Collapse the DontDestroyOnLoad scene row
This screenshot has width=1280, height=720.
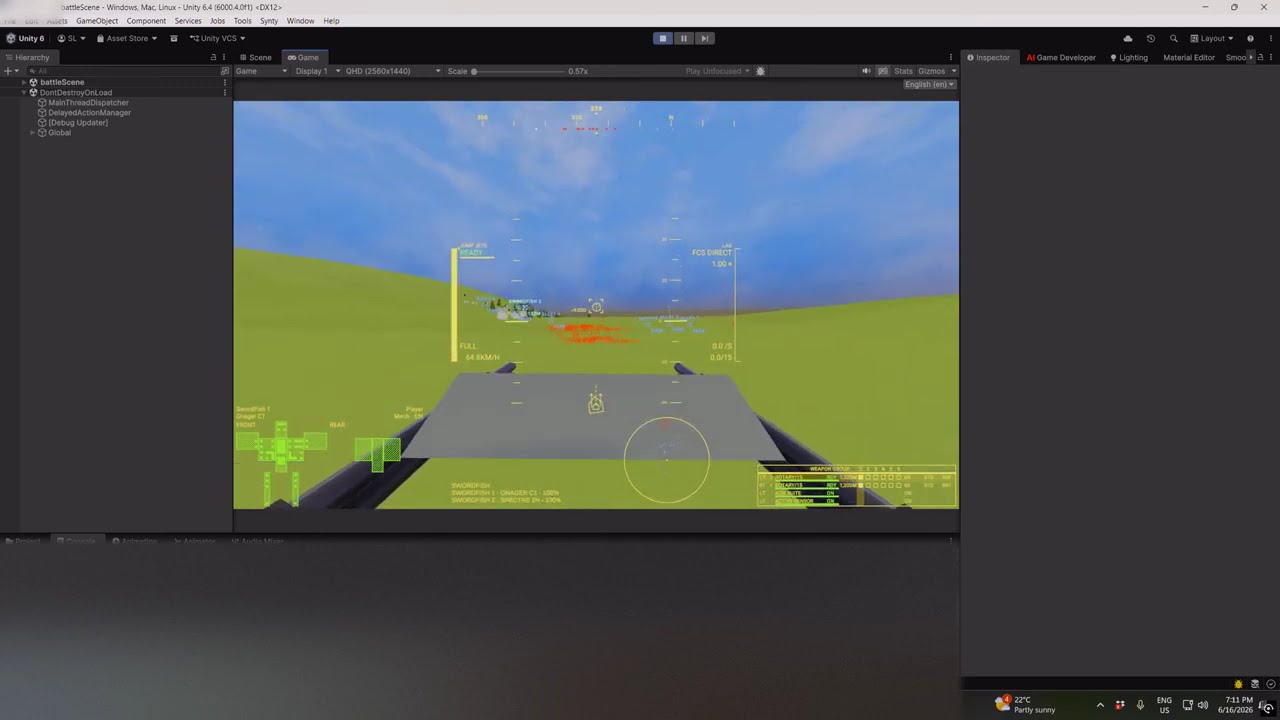click(x=24, y=92)
